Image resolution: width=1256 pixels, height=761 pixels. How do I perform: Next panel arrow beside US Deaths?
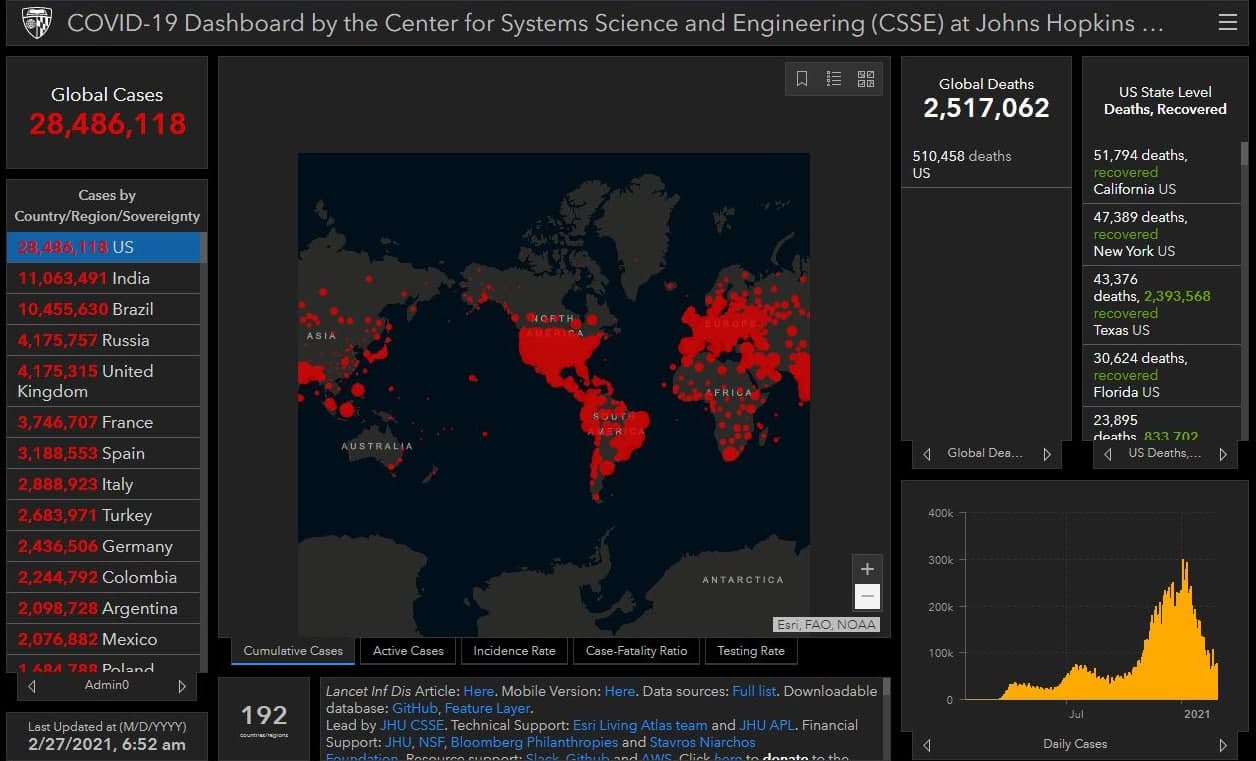coord(1223,454)
